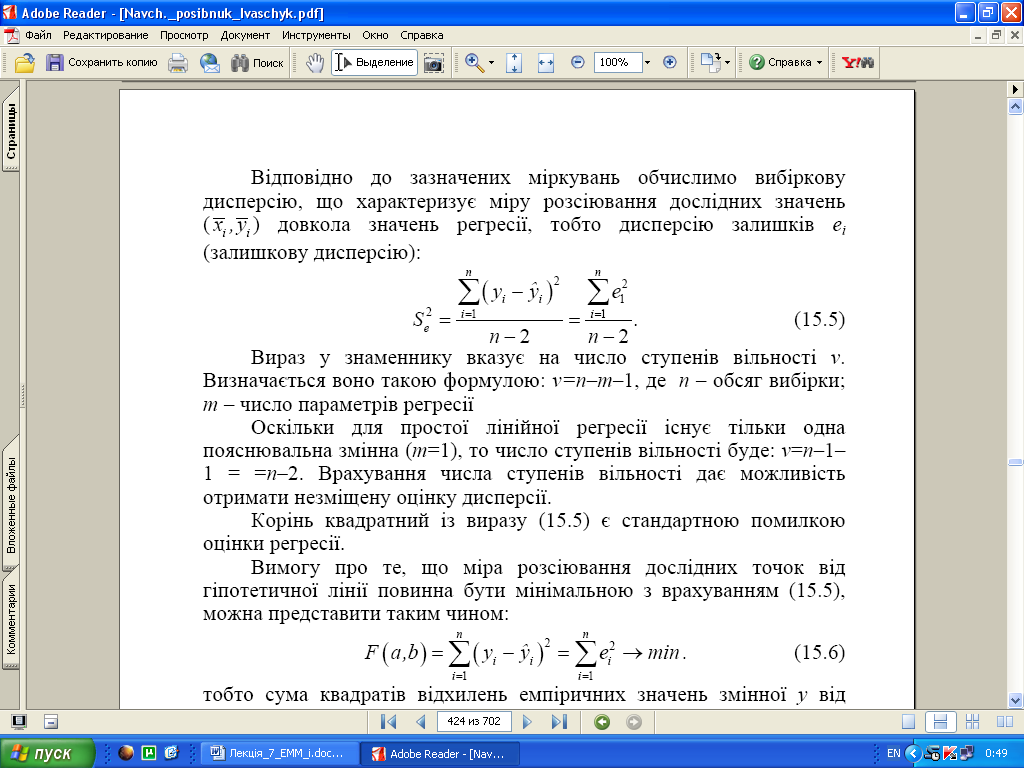Expand the page view dropdown arrow
Image resolution: width=1024 pixels, height=768 pixels.
[728, 63]
